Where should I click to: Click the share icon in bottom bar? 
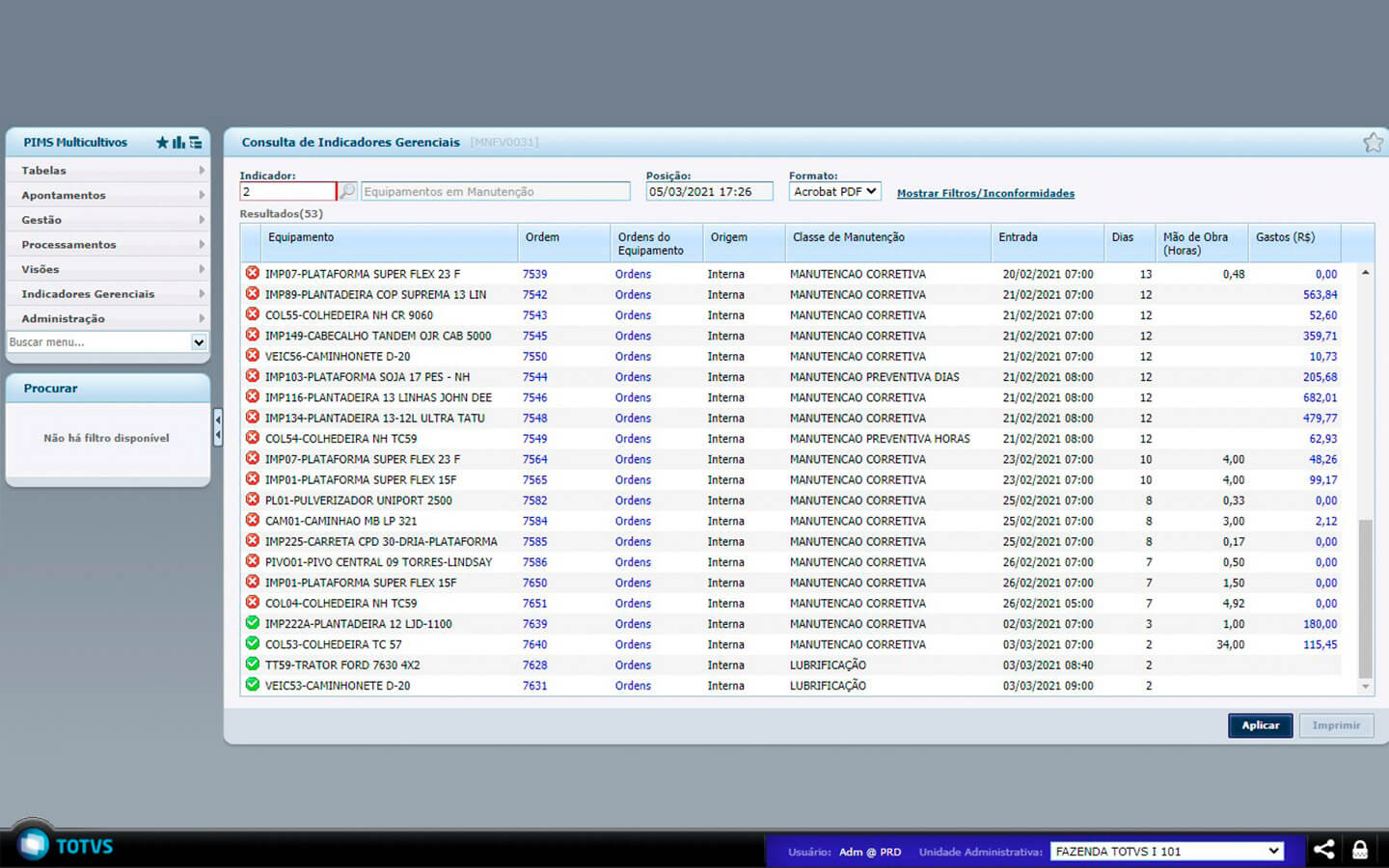coord(1323,850)
